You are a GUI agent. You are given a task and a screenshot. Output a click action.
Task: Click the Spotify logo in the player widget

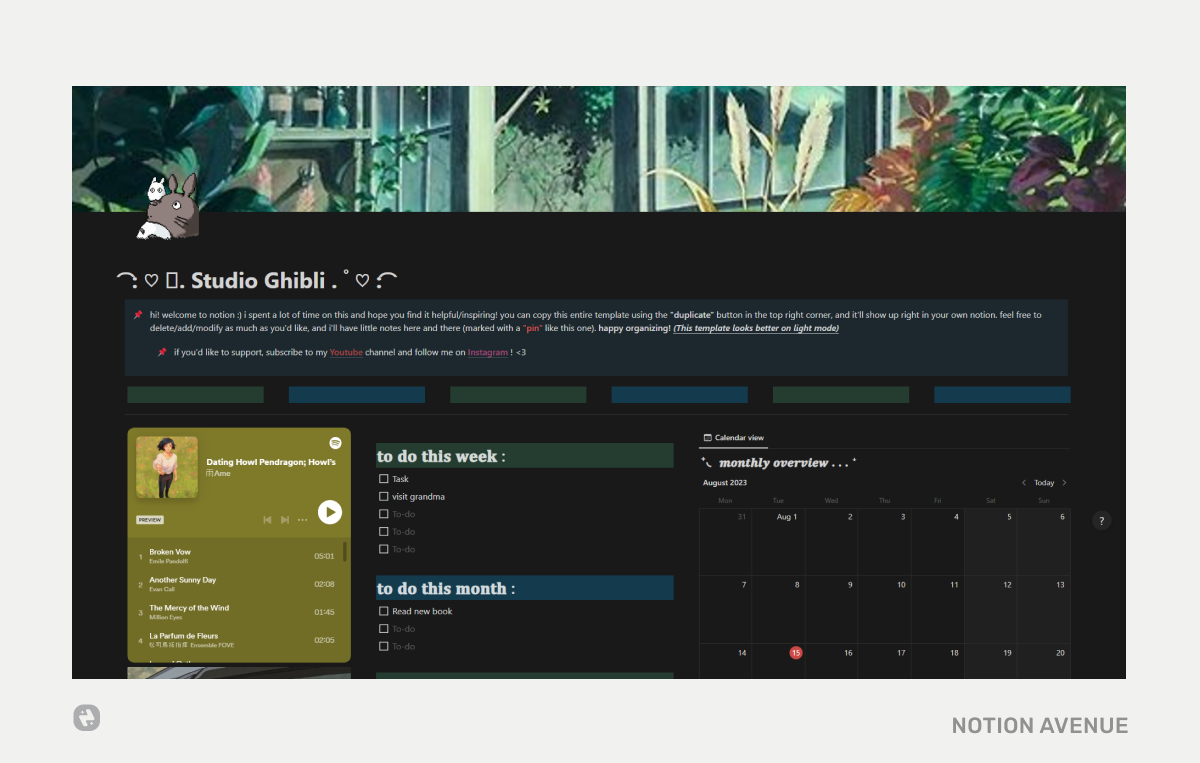(335, 443)
